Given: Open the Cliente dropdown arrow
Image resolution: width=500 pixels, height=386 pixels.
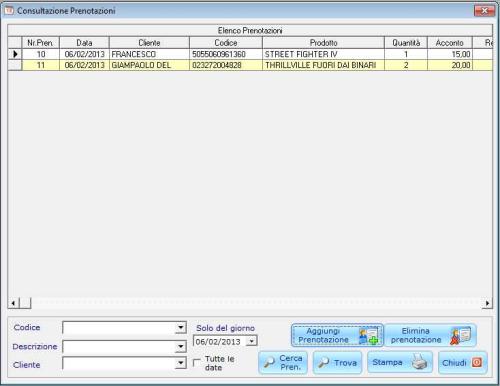Looking at the screenshot, I should (x=181, y=363).
